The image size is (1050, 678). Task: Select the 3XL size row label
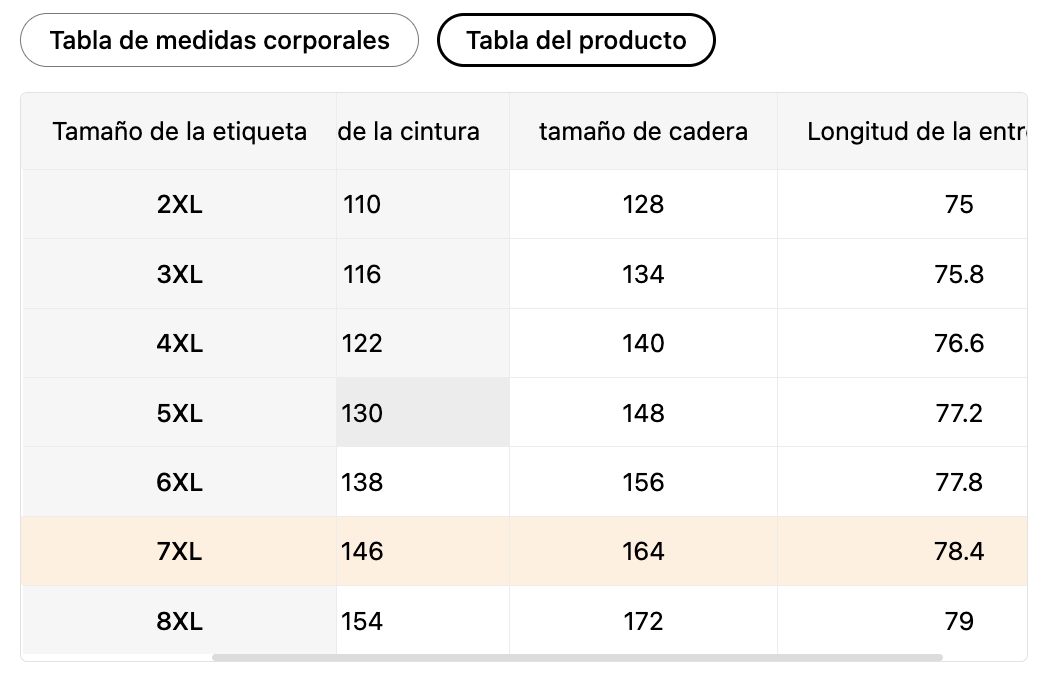[180, 274]
